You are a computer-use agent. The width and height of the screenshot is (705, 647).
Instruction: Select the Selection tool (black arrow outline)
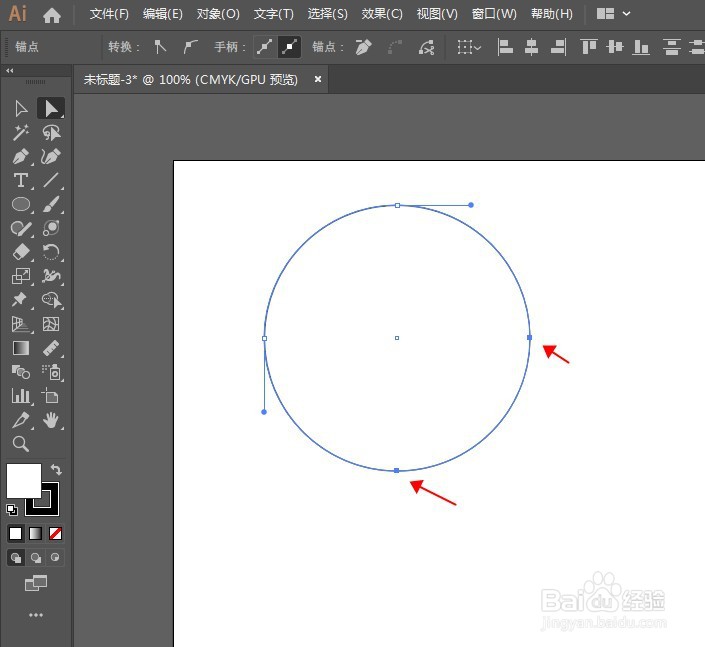click(x=21, y=108)
